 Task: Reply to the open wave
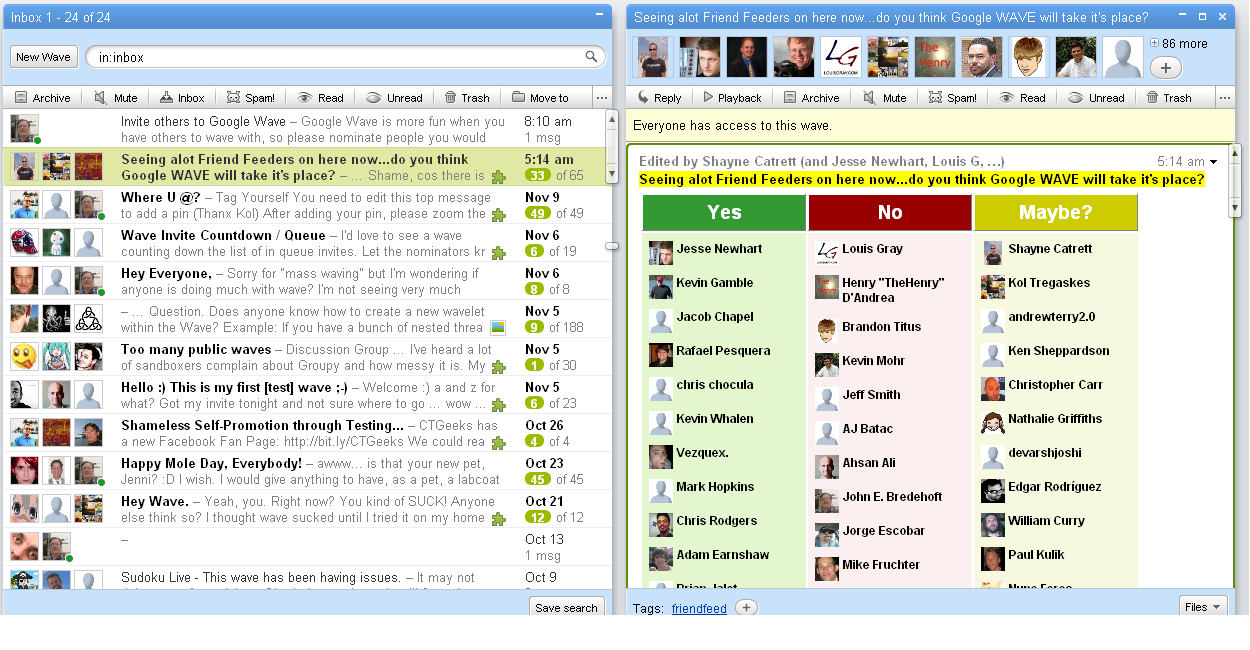point(658,98)
